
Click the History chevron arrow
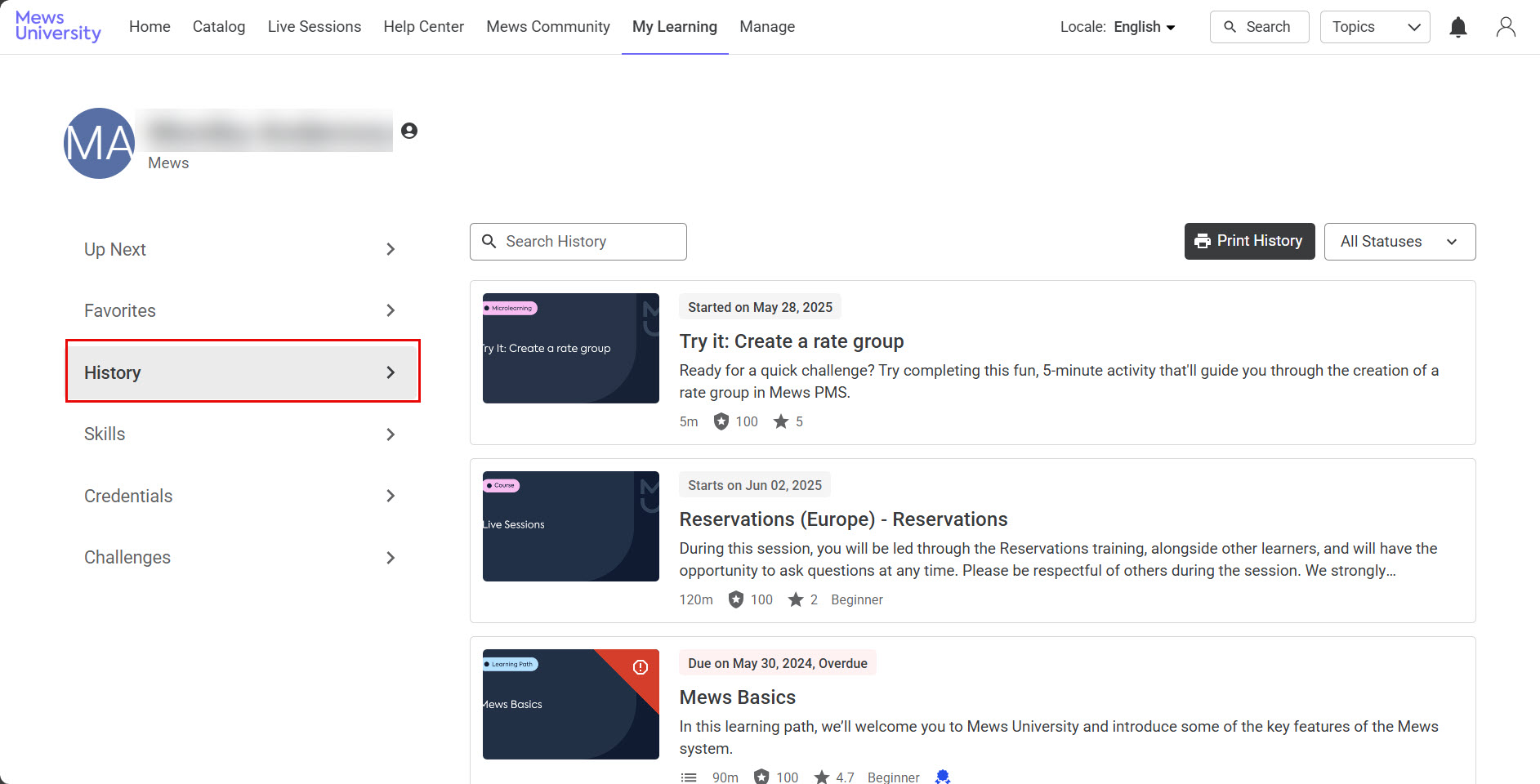pyautogui.click(x=391, y=372)
